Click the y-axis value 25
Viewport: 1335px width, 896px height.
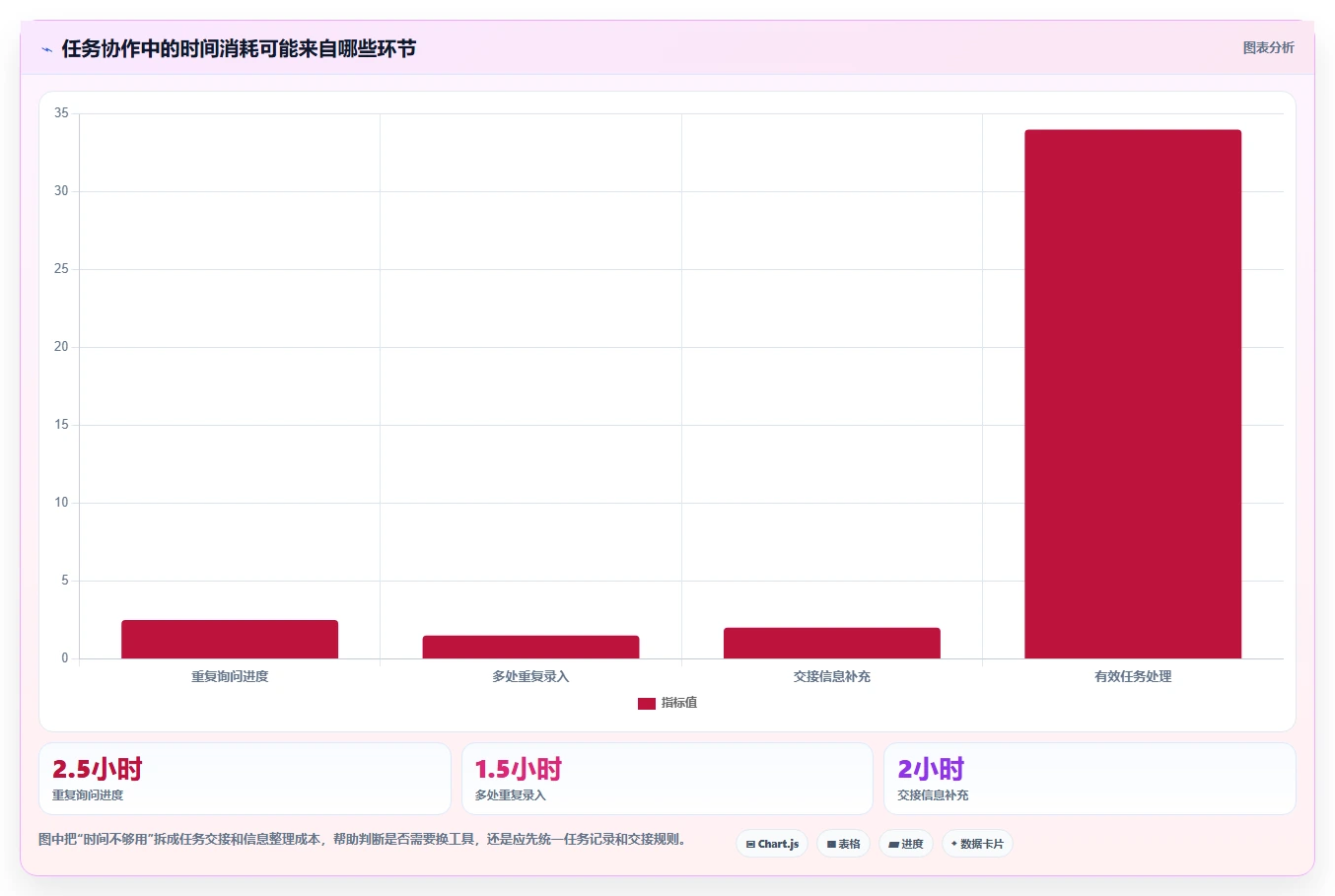(61, 269)
